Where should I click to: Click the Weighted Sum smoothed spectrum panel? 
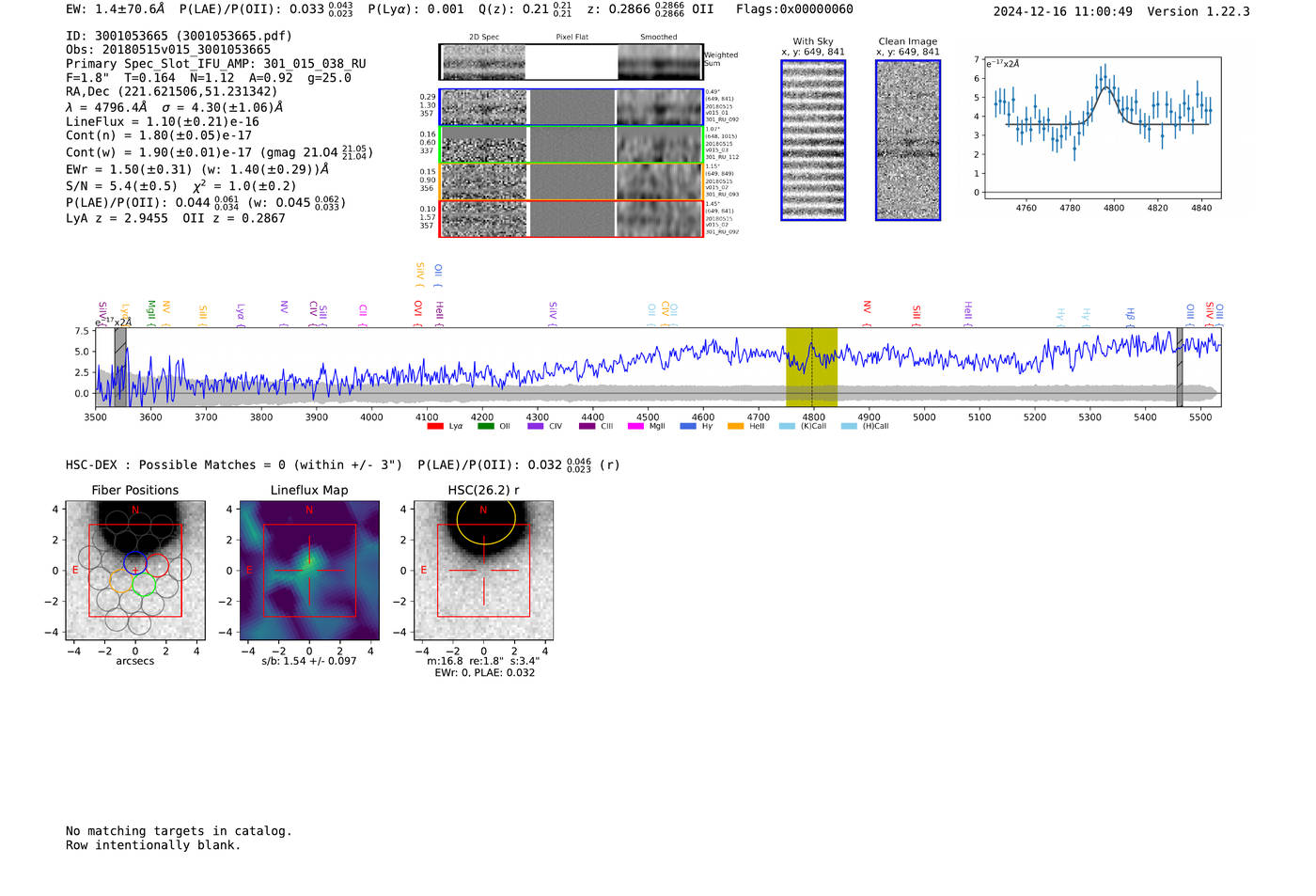[x=660, y=62]
